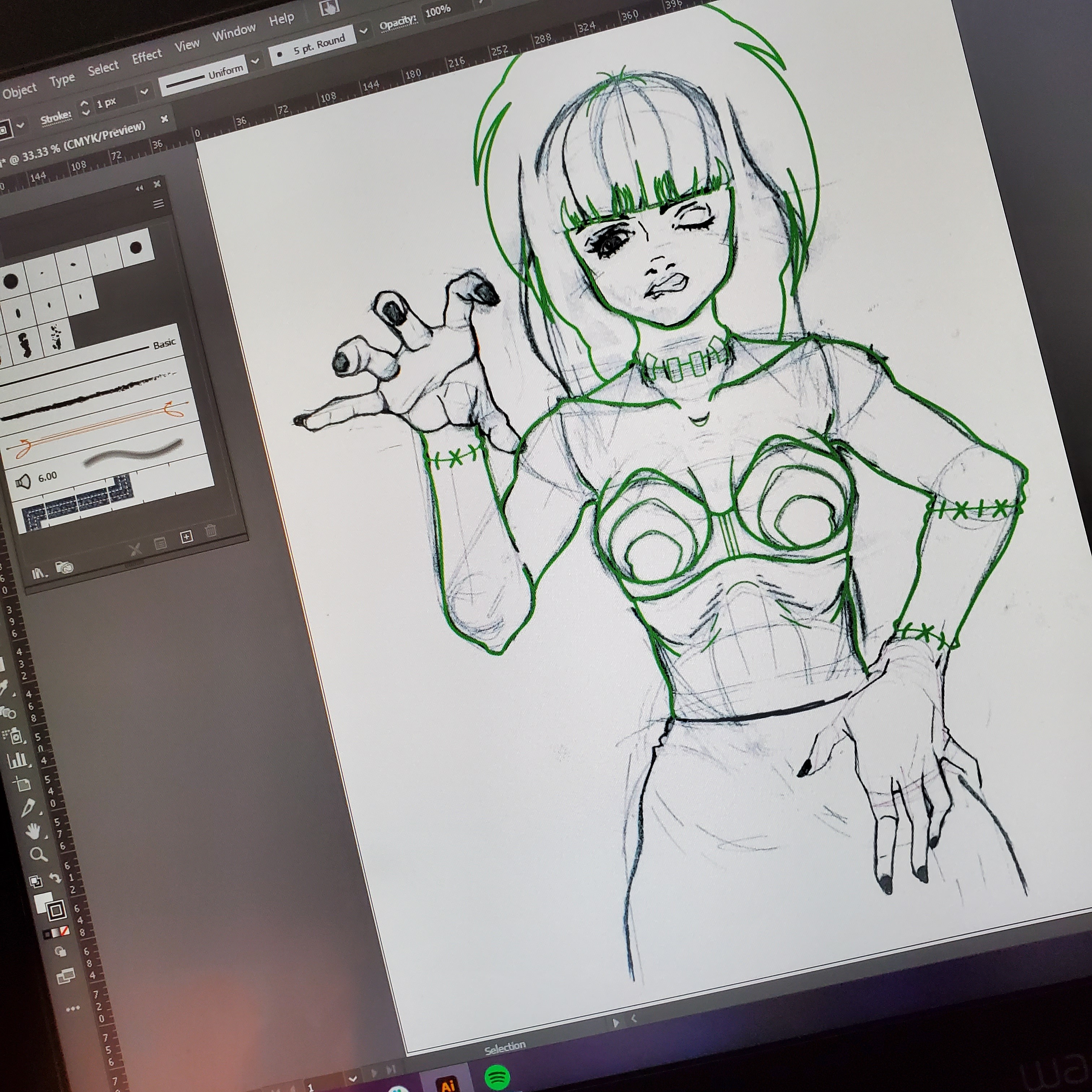Open the Effect menu
Image resolution: width=1092 pixels, height=1092 pixels.
[146, 56]
